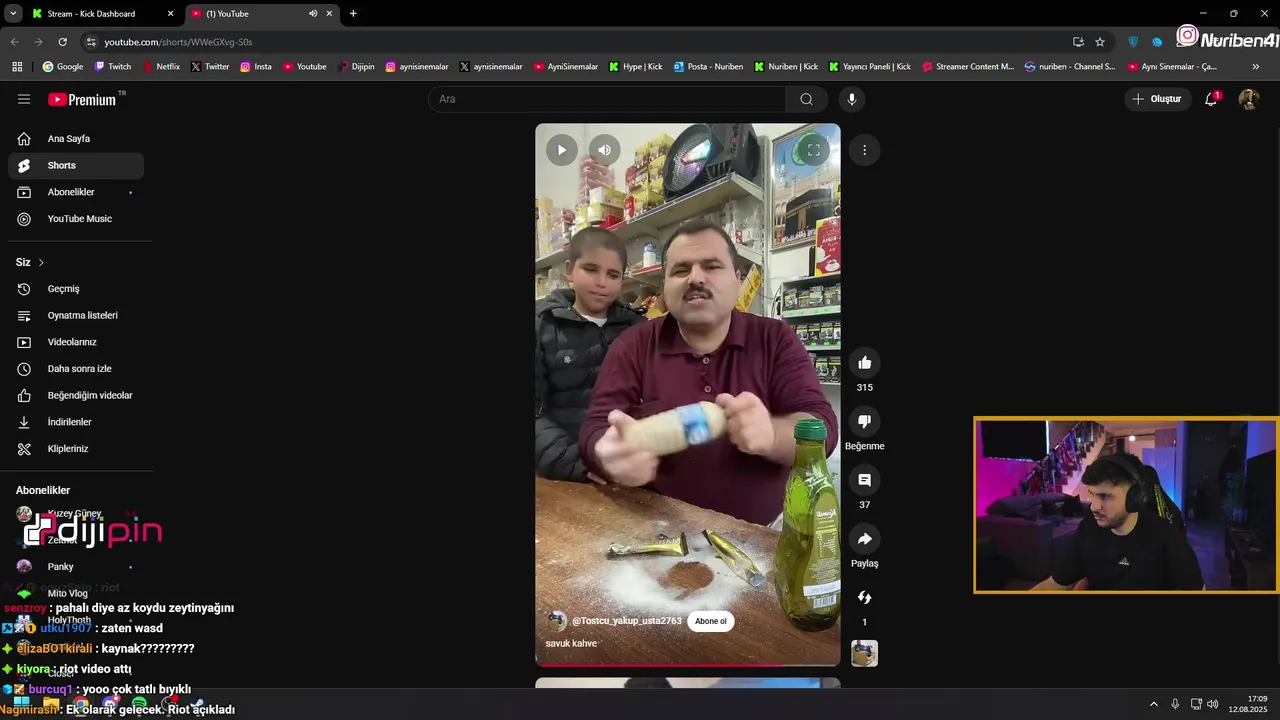The height and width of the screenshot is (720, 1280).
Task: Open the Twitch bookmark
Action: (112, 67)
